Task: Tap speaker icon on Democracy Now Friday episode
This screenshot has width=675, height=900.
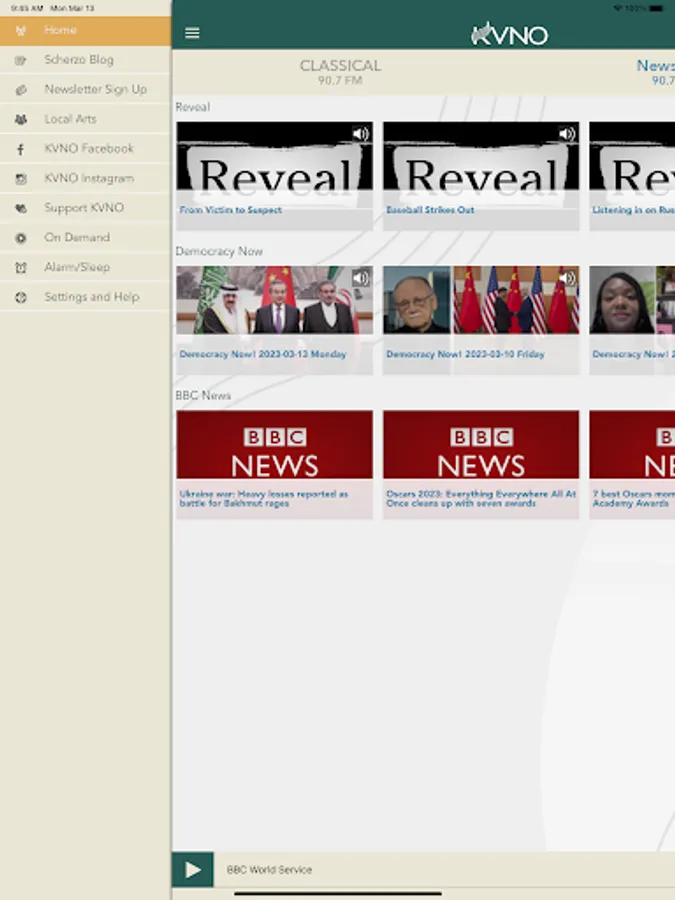Action: click(567, 278)
